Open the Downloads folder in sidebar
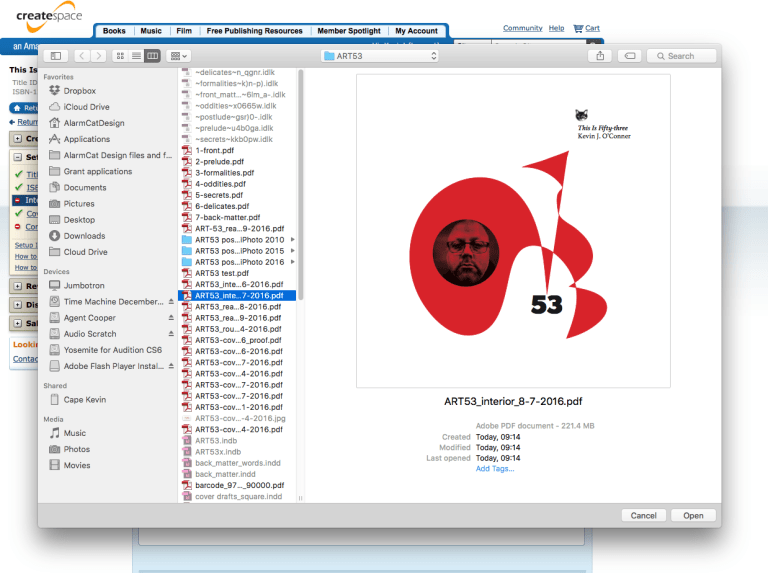Viewport: 768px width, 573px height. 84,236
